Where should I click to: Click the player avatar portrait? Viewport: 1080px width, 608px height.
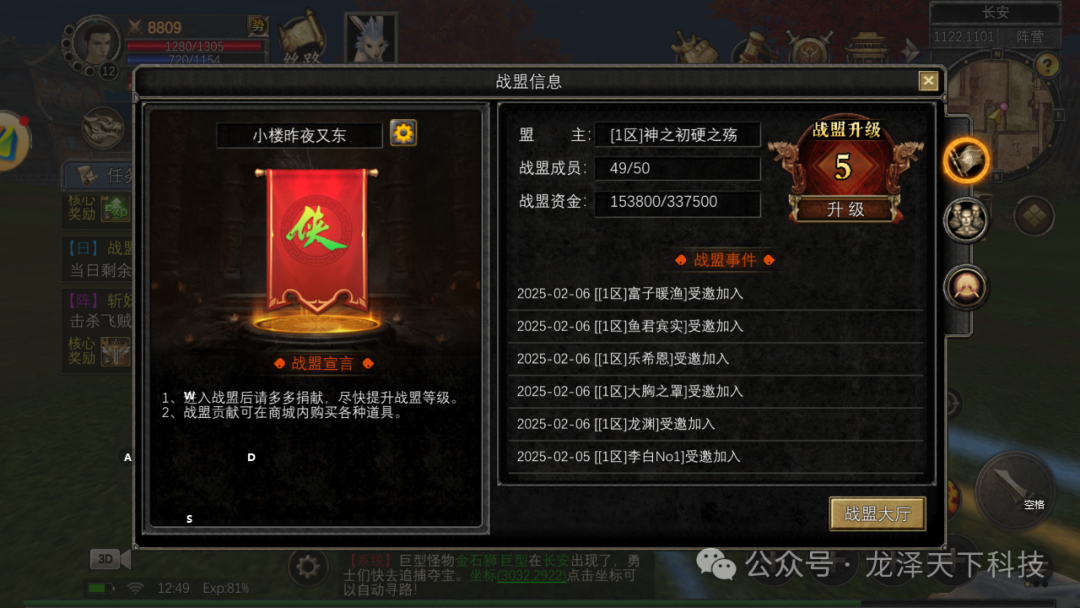pos(95,45)
